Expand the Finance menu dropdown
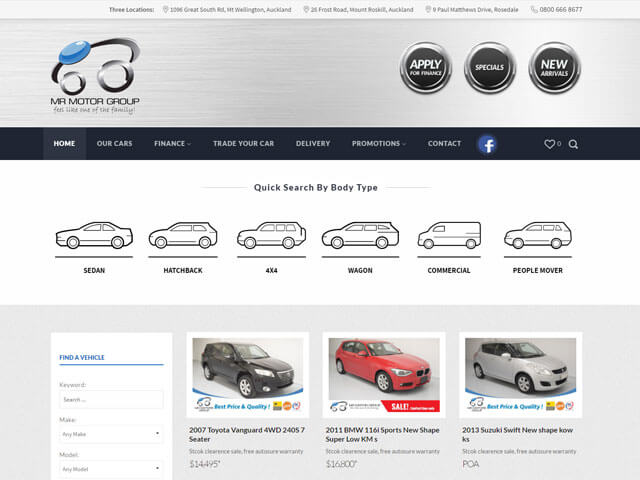Viewport: 640px width, 480px height. (172, 144)
